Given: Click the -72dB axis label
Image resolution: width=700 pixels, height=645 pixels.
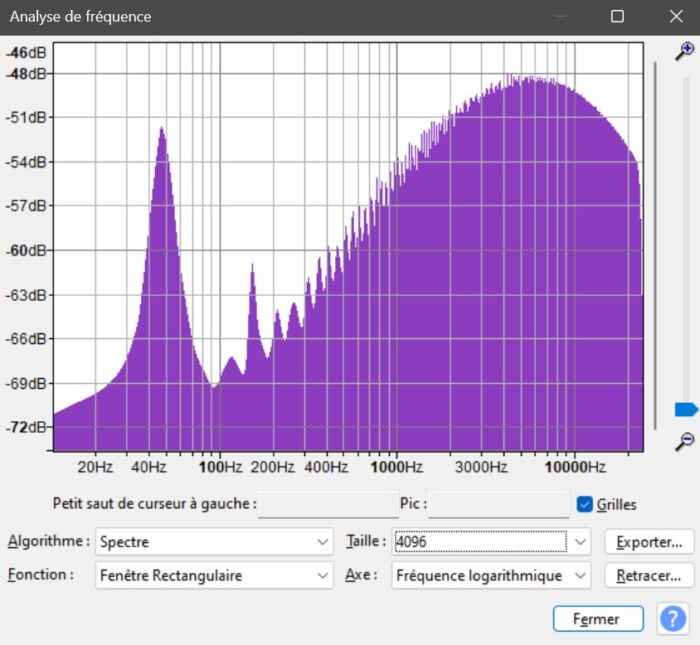Looking at the screenshot, I should 26,427.
